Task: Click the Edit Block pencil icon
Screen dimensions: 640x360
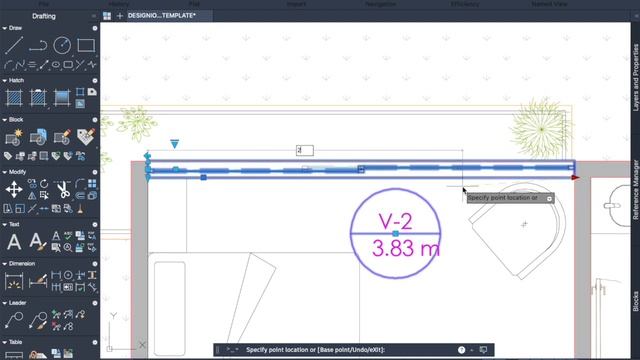Action: click(62, 137)
